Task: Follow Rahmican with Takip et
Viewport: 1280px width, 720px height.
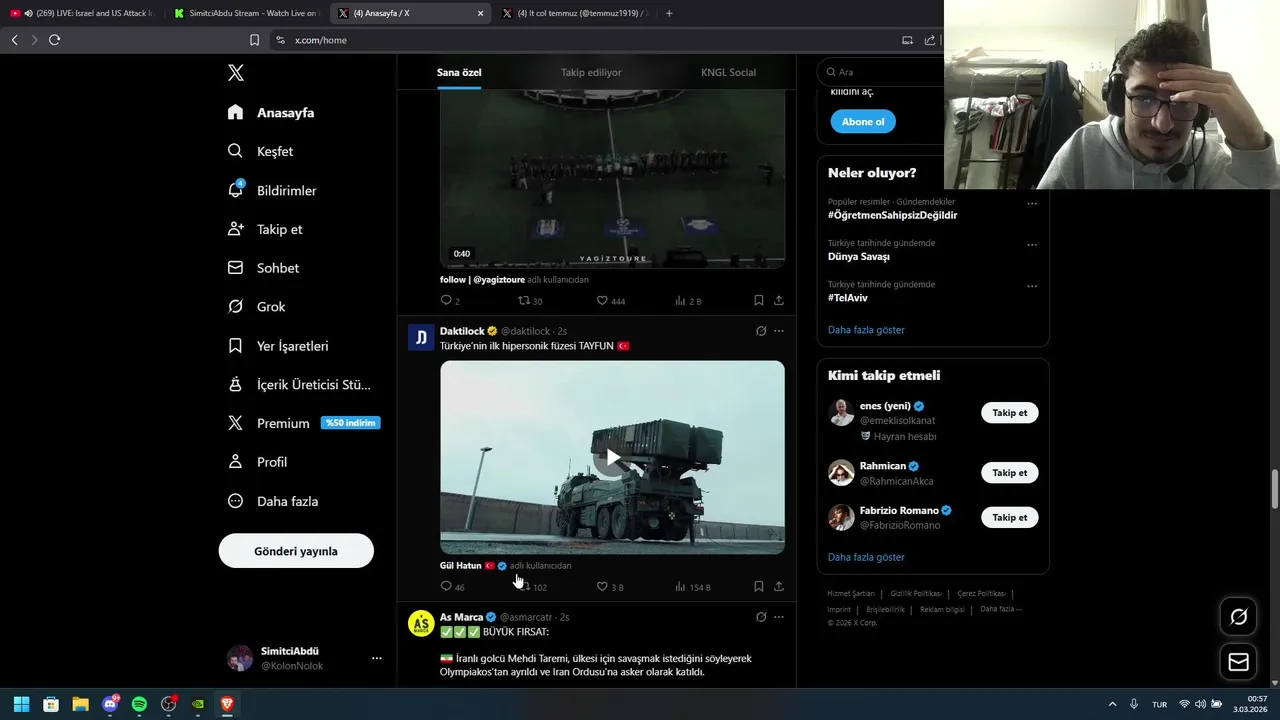Action: point(1010,473)
